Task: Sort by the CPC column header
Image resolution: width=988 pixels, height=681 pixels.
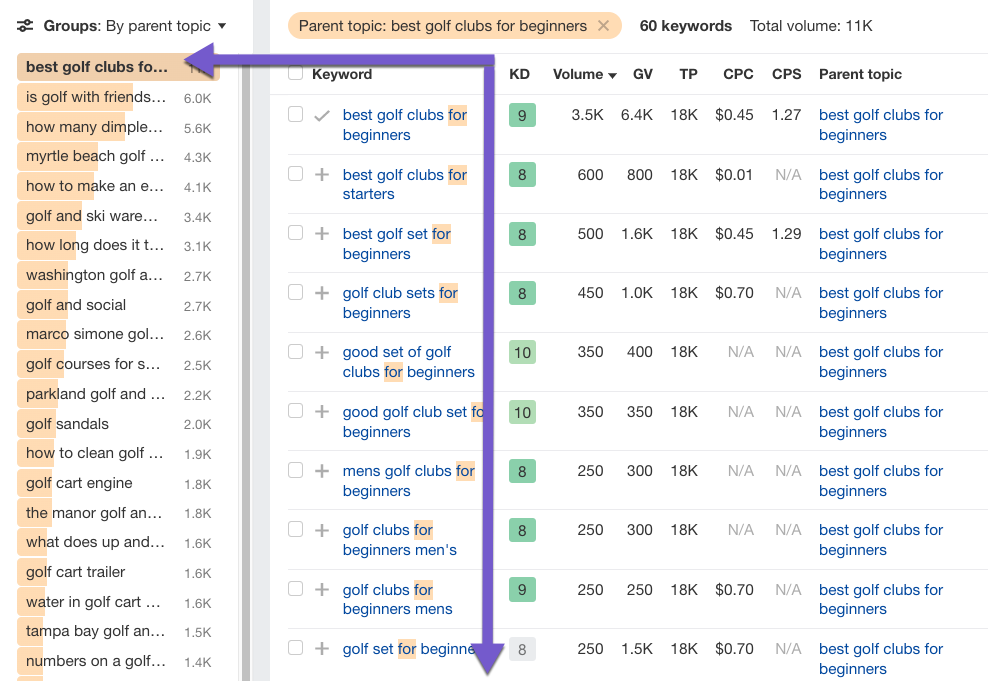Action: tap(738, 74)
